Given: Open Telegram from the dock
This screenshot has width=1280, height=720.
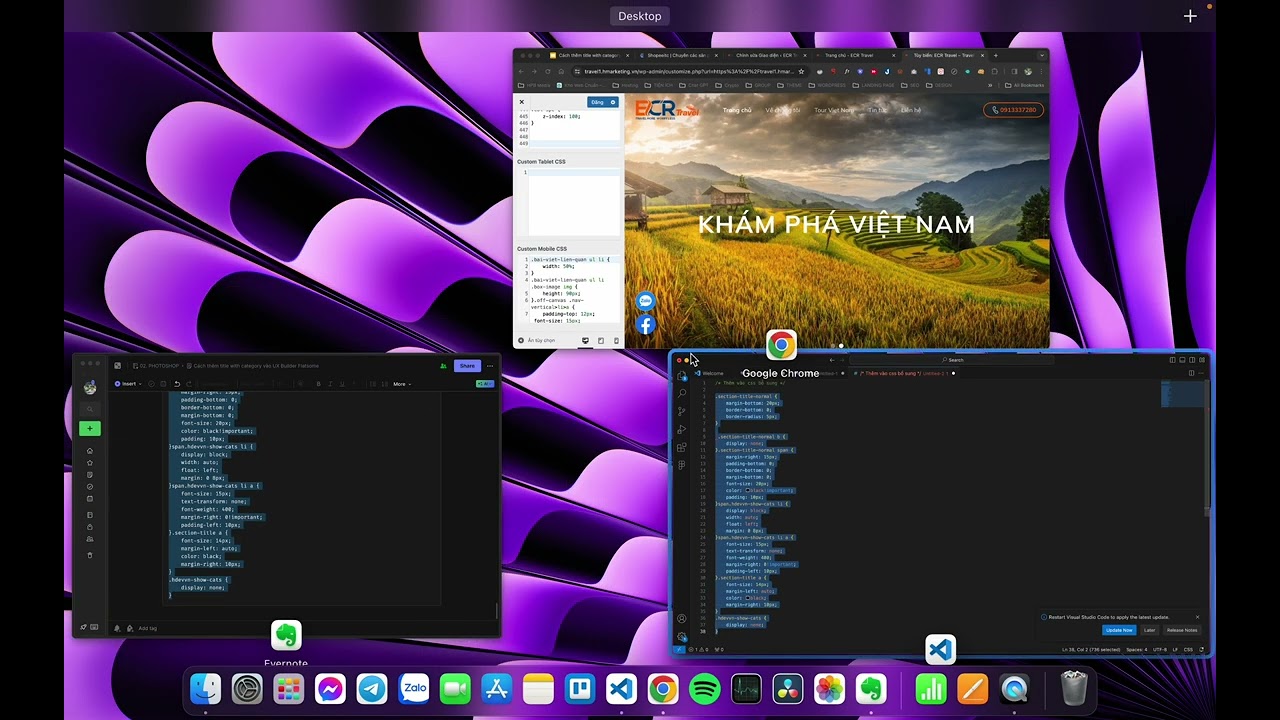Looking at the screenshot, I should 372,689.
